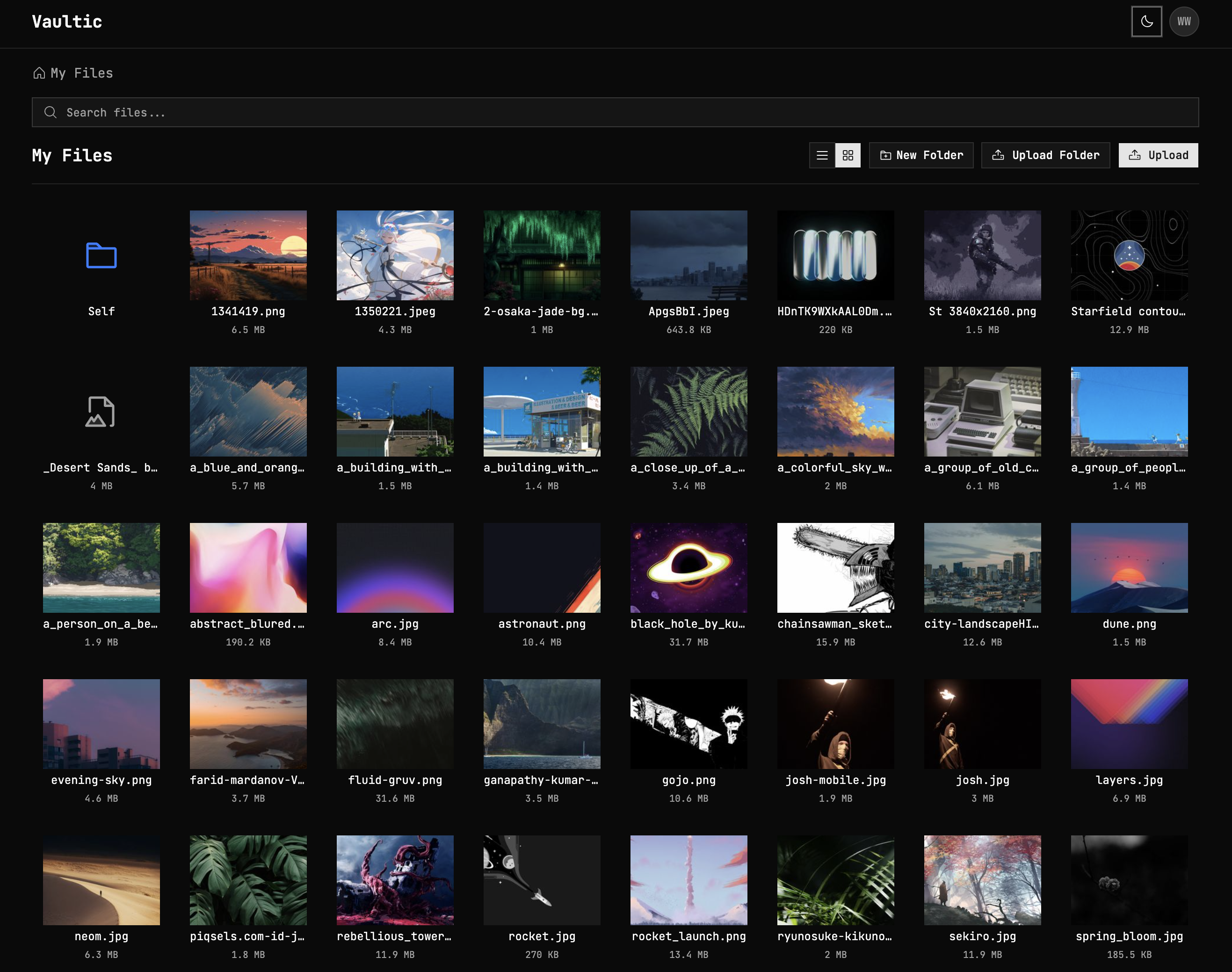The height and width of the screenshot is (972, 1232).
Task: Click the New Folder button
Action: 921,155
